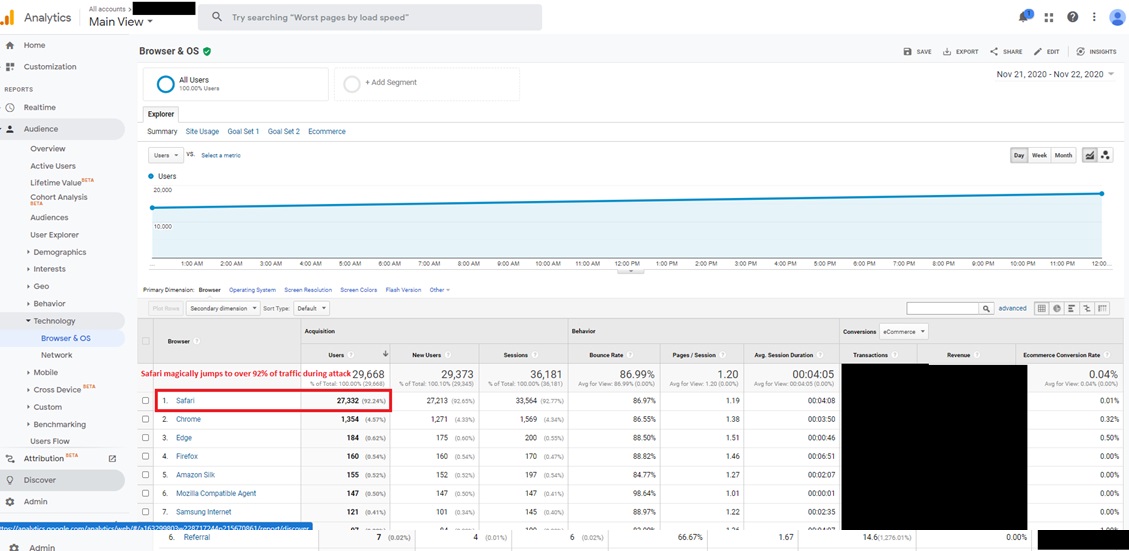This screenshot has height=551, width=1129.
Task: Click the Customization dashboard icon
Action: tap(10, 67)
